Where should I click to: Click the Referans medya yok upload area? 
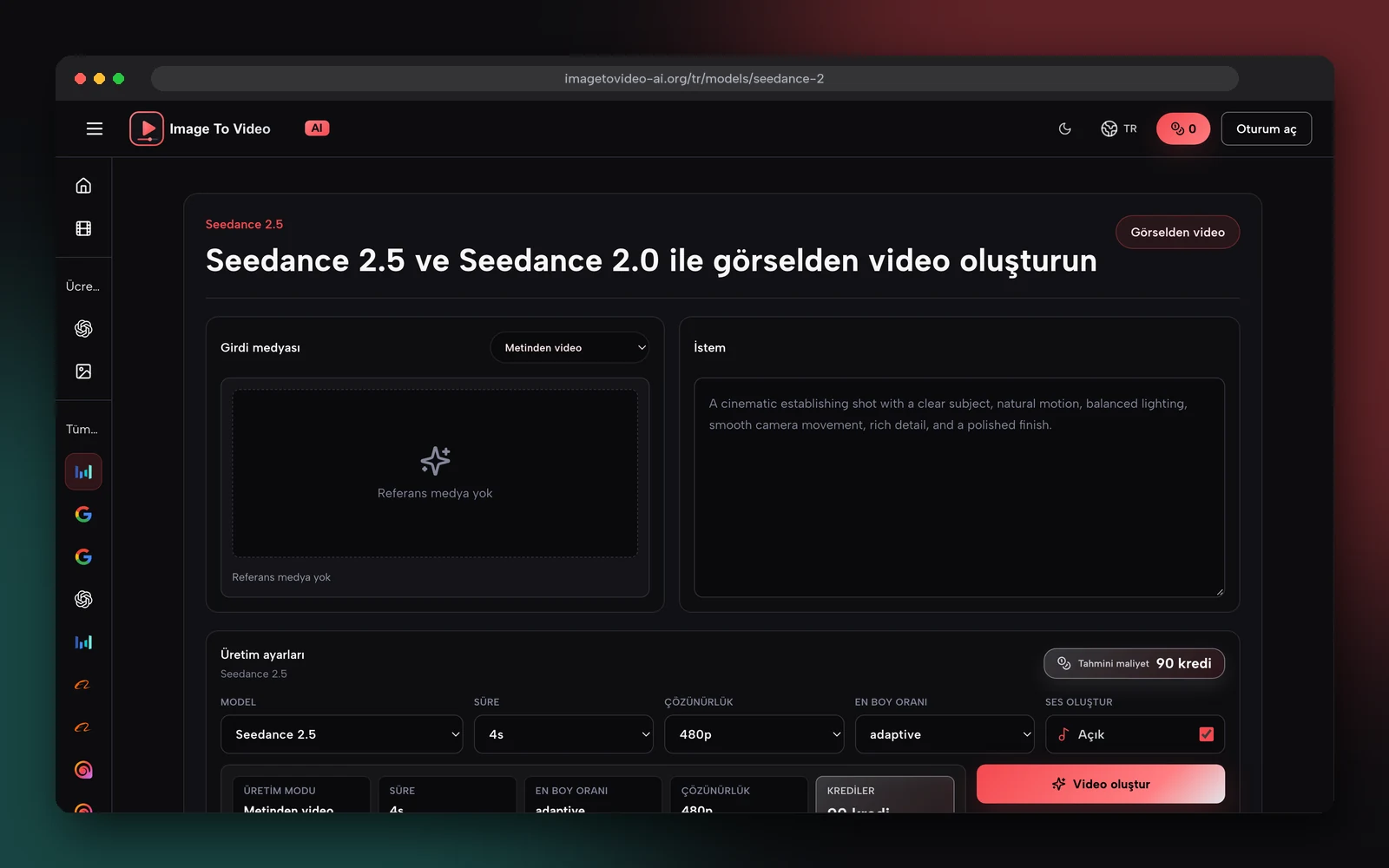tap(435, 473)
